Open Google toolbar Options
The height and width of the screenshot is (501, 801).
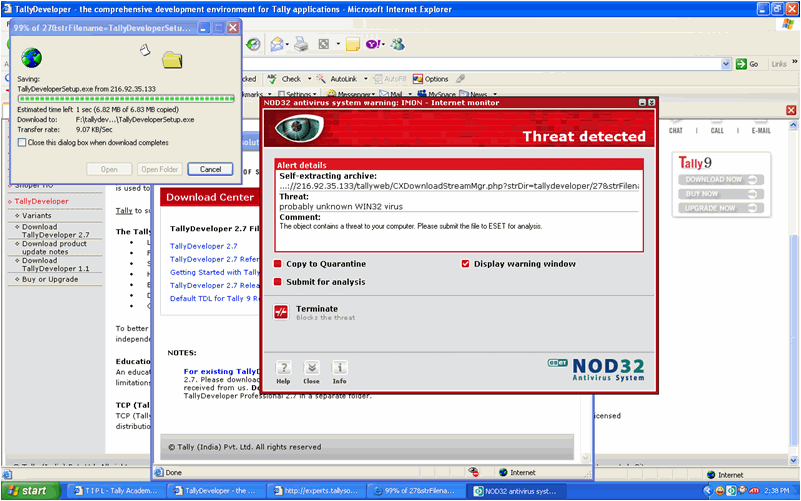(431, 79)
